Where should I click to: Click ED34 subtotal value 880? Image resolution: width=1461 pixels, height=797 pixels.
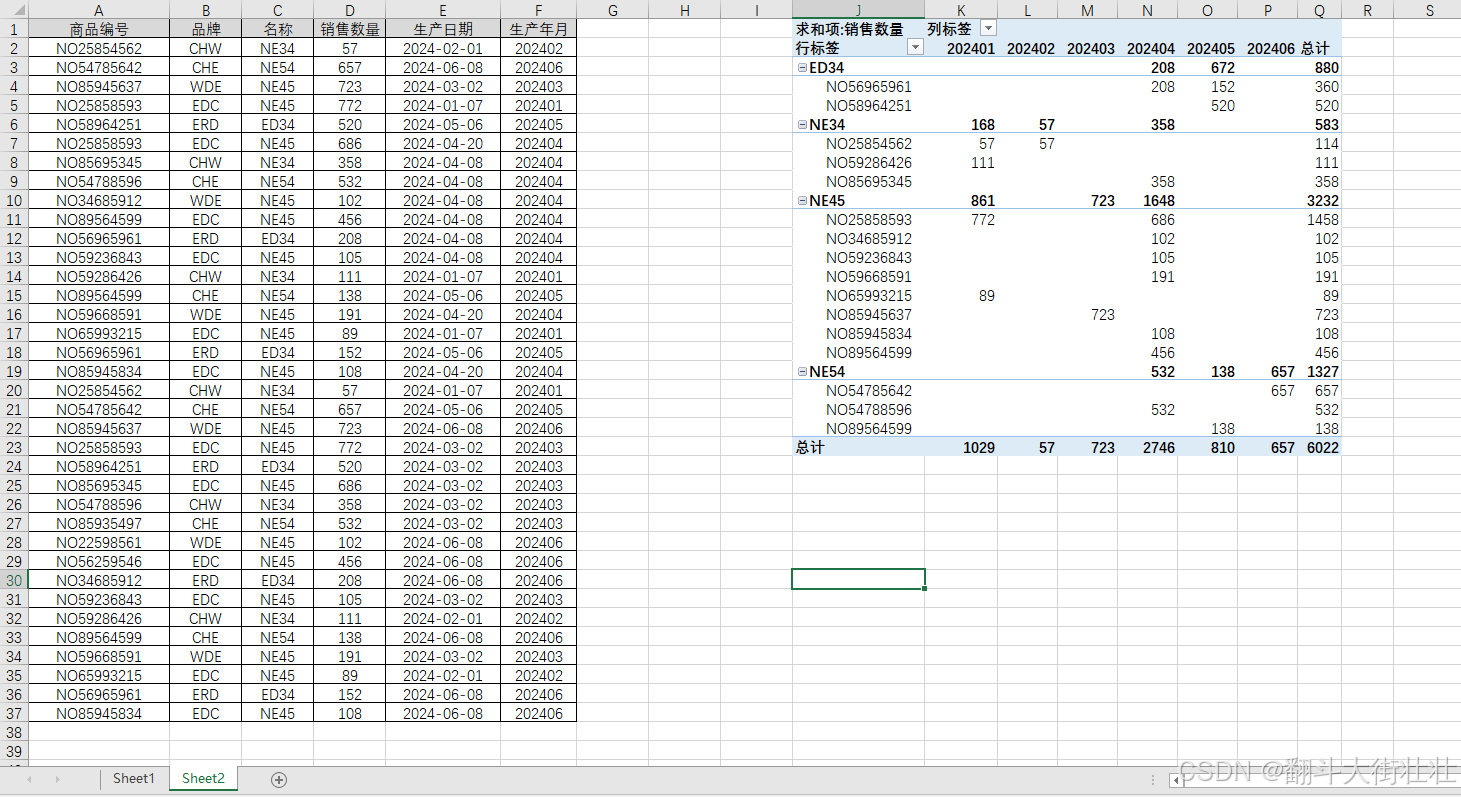point(1327,68)
